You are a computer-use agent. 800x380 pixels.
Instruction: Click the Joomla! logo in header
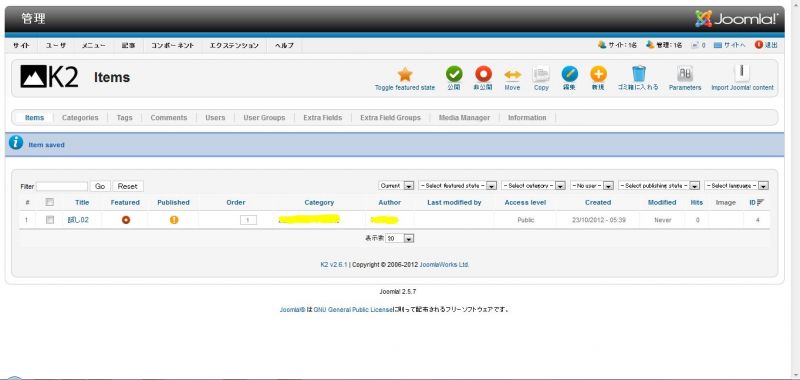pyautogui.click(x=737, y=19)
